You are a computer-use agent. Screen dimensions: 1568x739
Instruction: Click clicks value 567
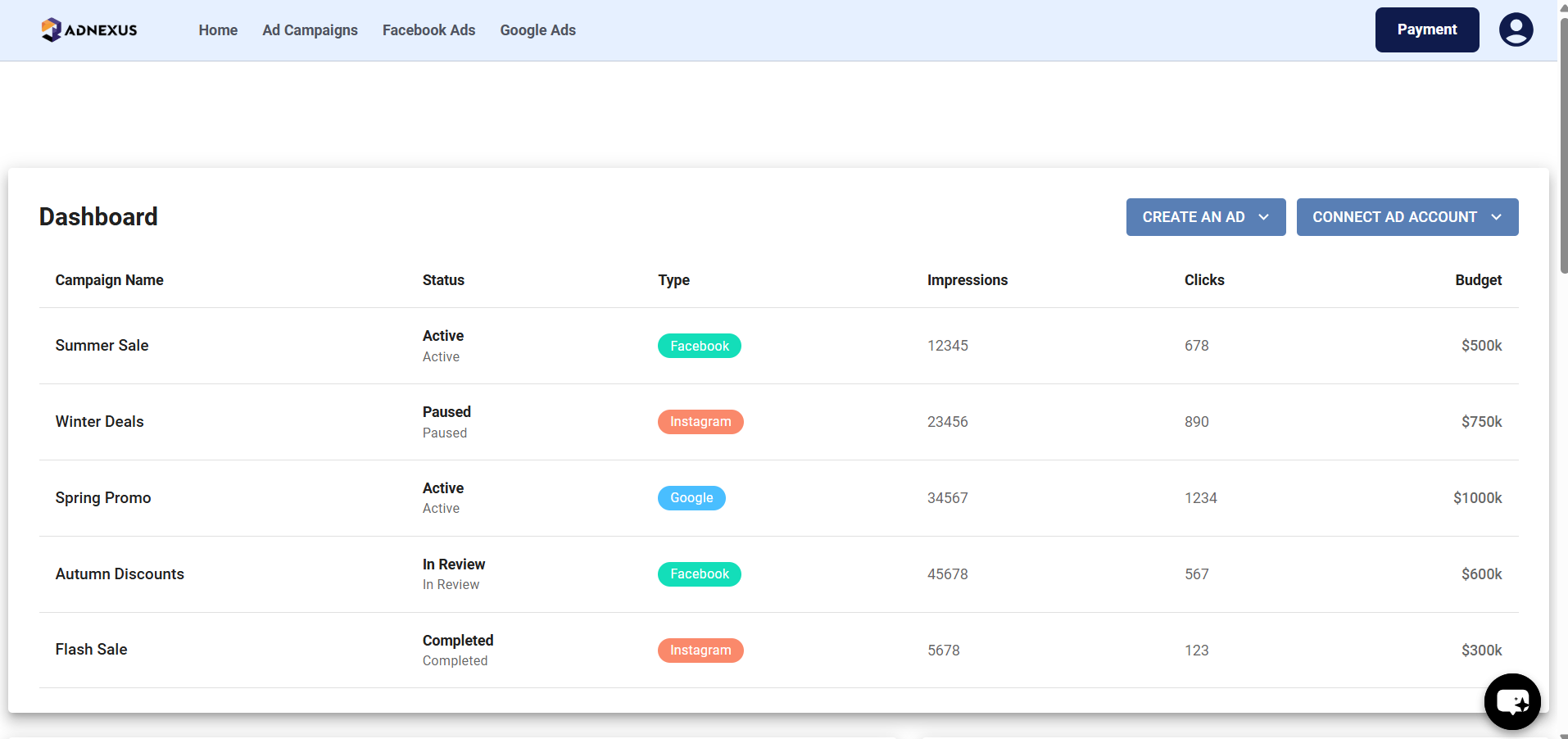(x=1196, y=574)
